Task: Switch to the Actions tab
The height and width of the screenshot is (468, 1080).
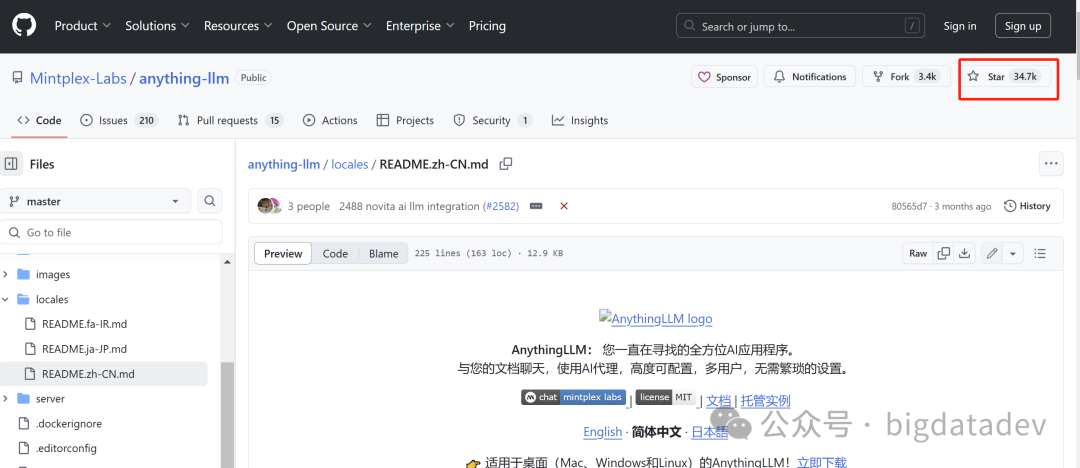Action: (330, 120)
